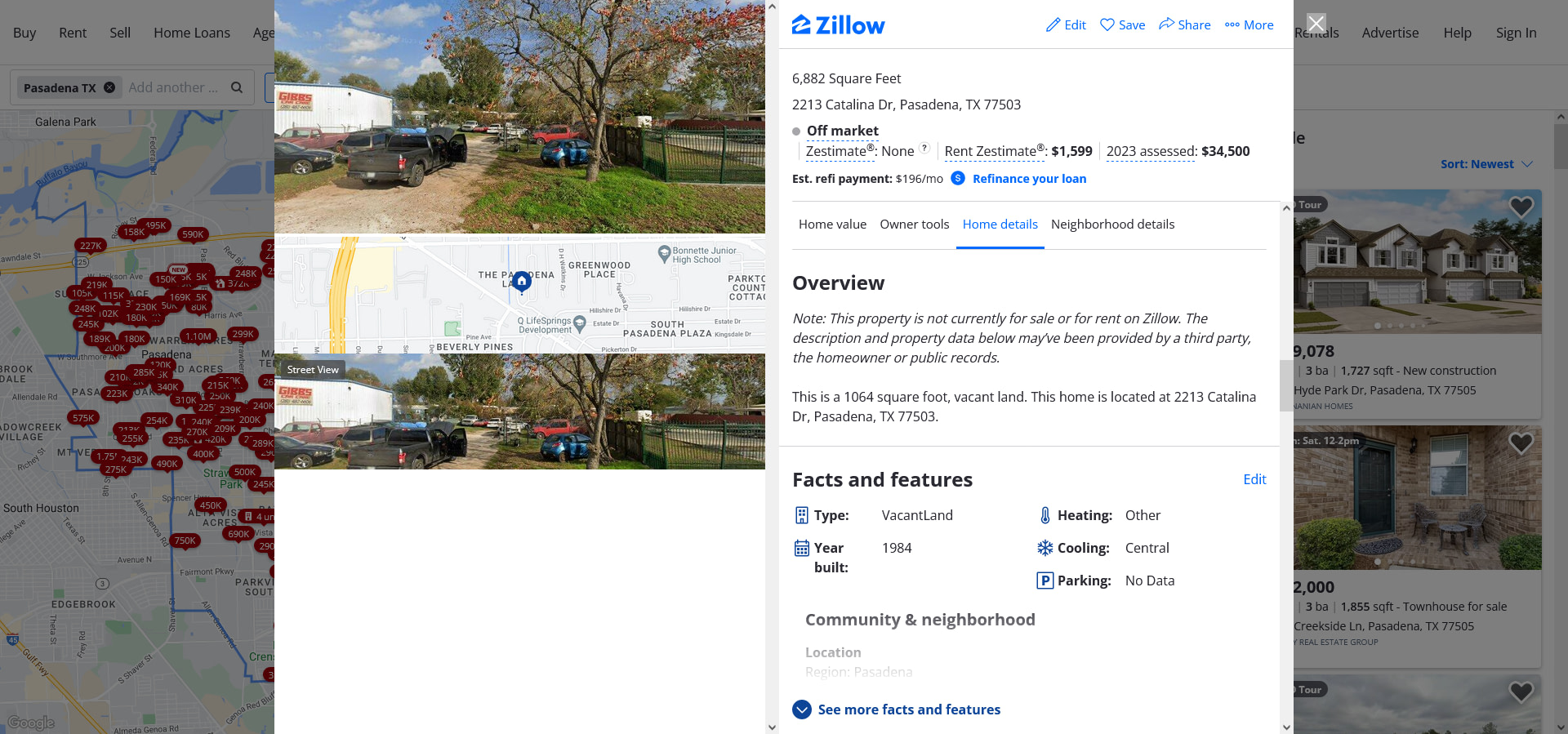Image resolution: width=1568 pixels, height=734 pixels.
Task: Open the Neighborhood details tab
Action: [x=1112, y=225]
